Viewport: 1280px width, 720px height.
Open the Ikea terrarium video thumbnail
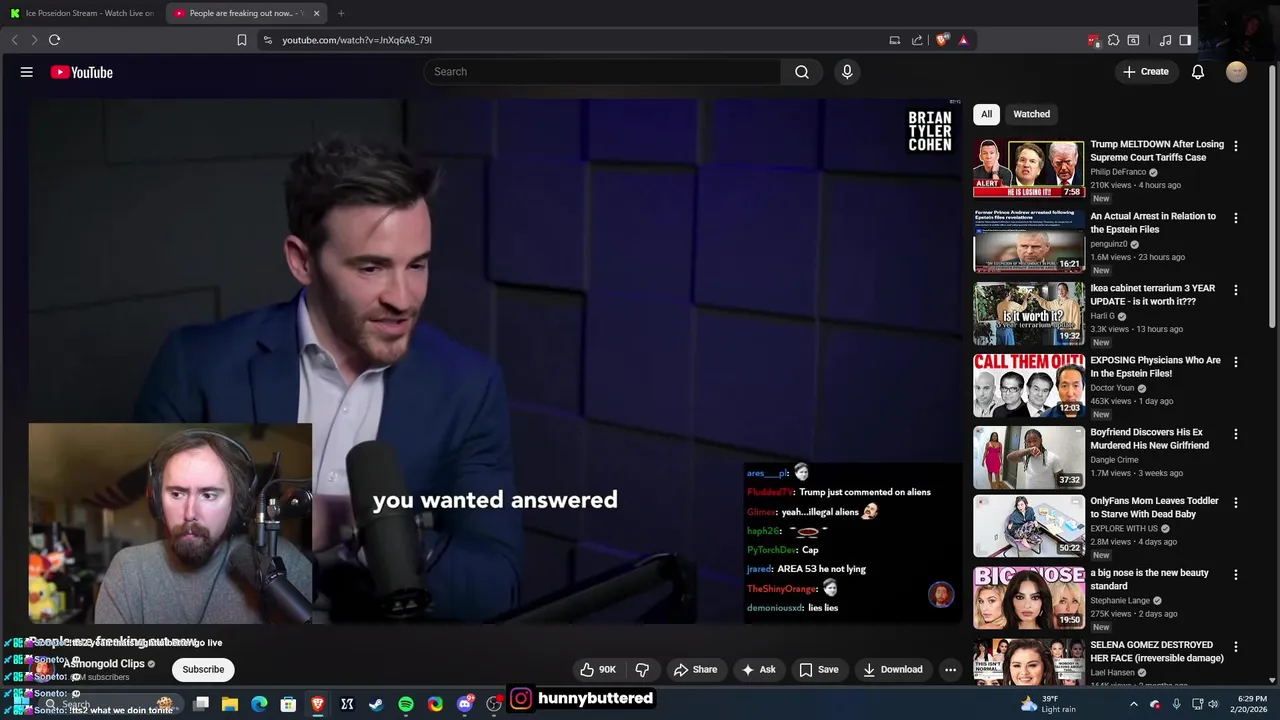point(1029,313)
